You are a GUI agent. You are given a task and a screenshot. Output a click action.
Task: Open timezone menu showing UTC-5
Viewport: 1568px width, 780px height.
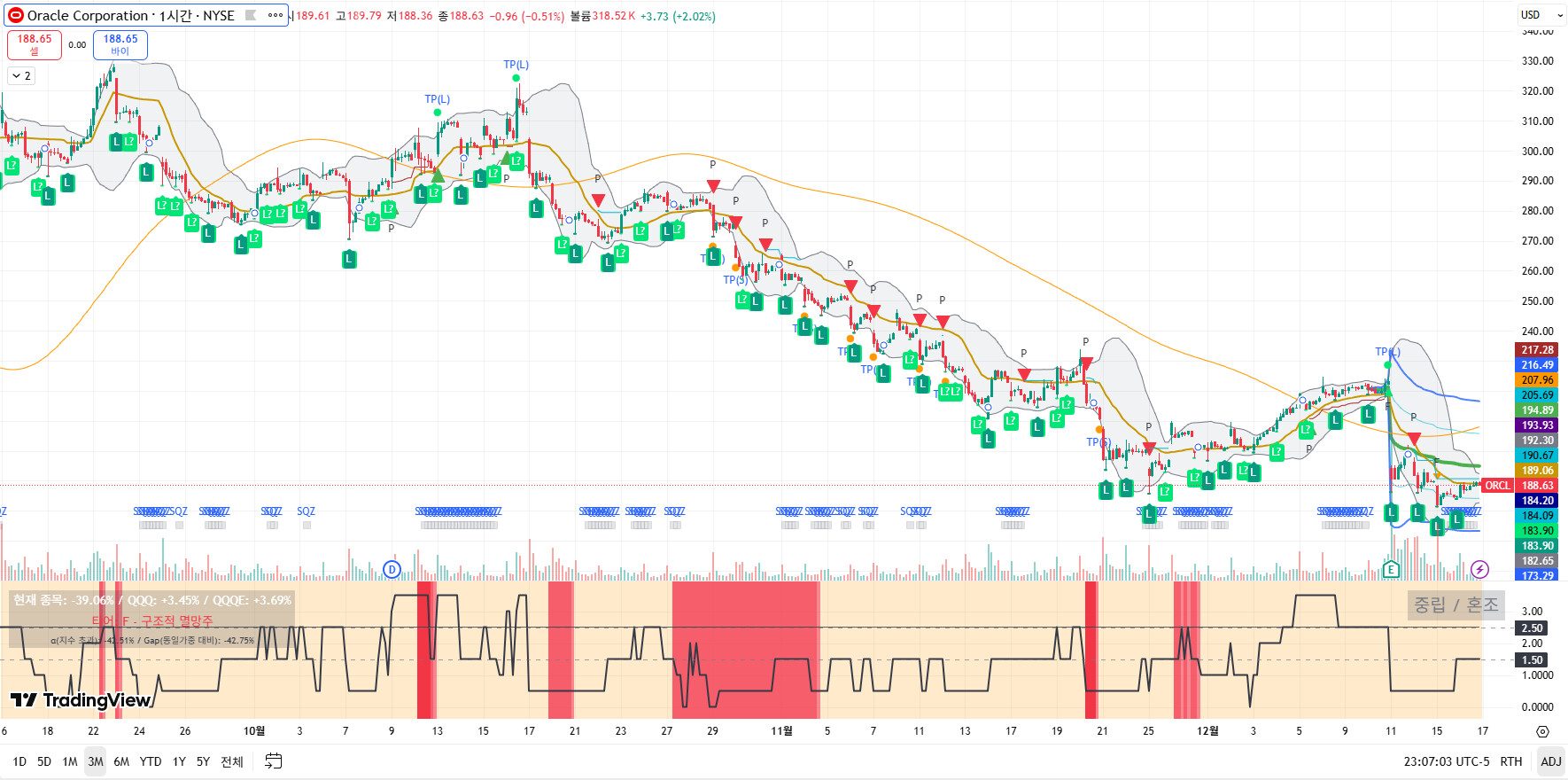coord(1447,761)
